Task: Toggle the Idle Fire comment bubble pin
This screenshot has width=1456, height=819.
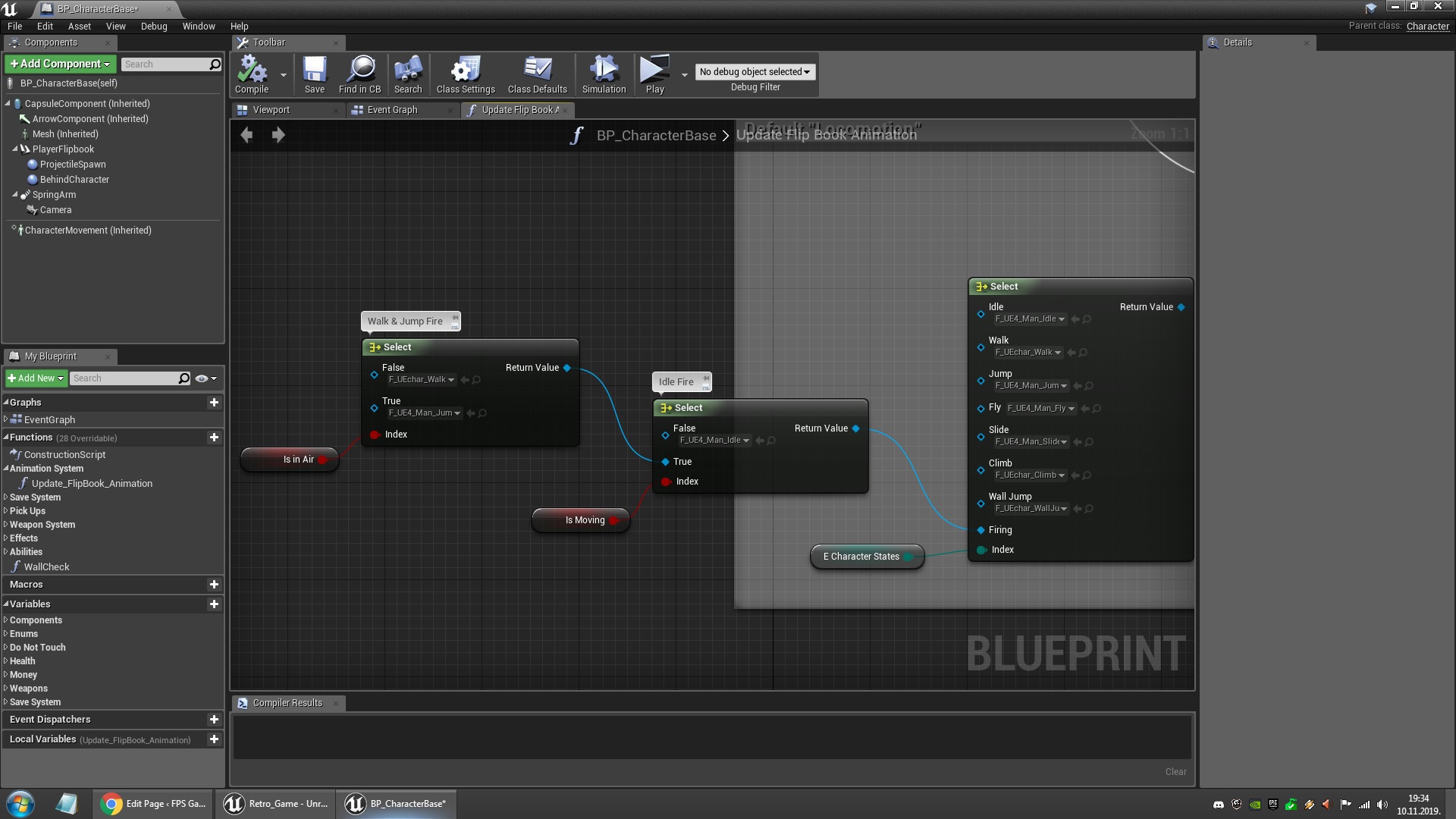Action: point(705,380)
